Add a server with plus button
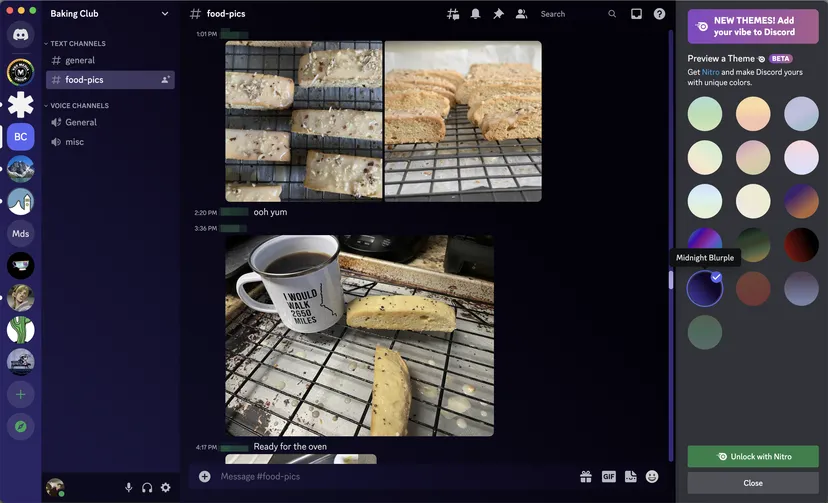The image size is (828, 503). click(20, 394)
